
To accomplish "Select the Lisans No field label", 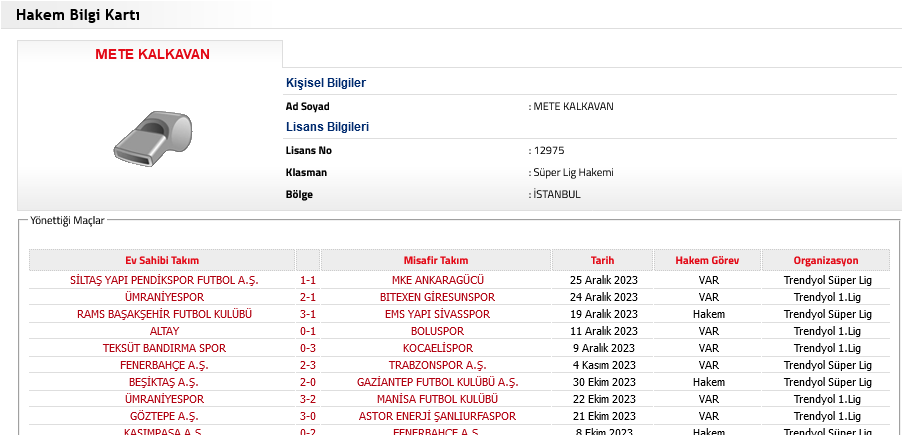I will tap(309, 151).
